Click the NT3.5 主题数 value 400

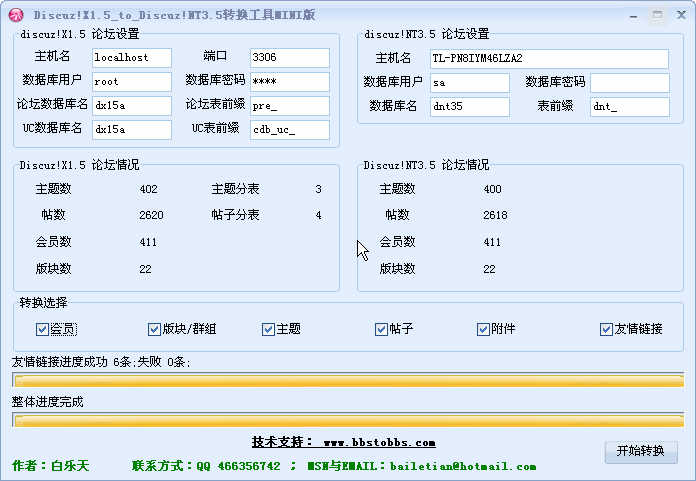click(493, 189)
